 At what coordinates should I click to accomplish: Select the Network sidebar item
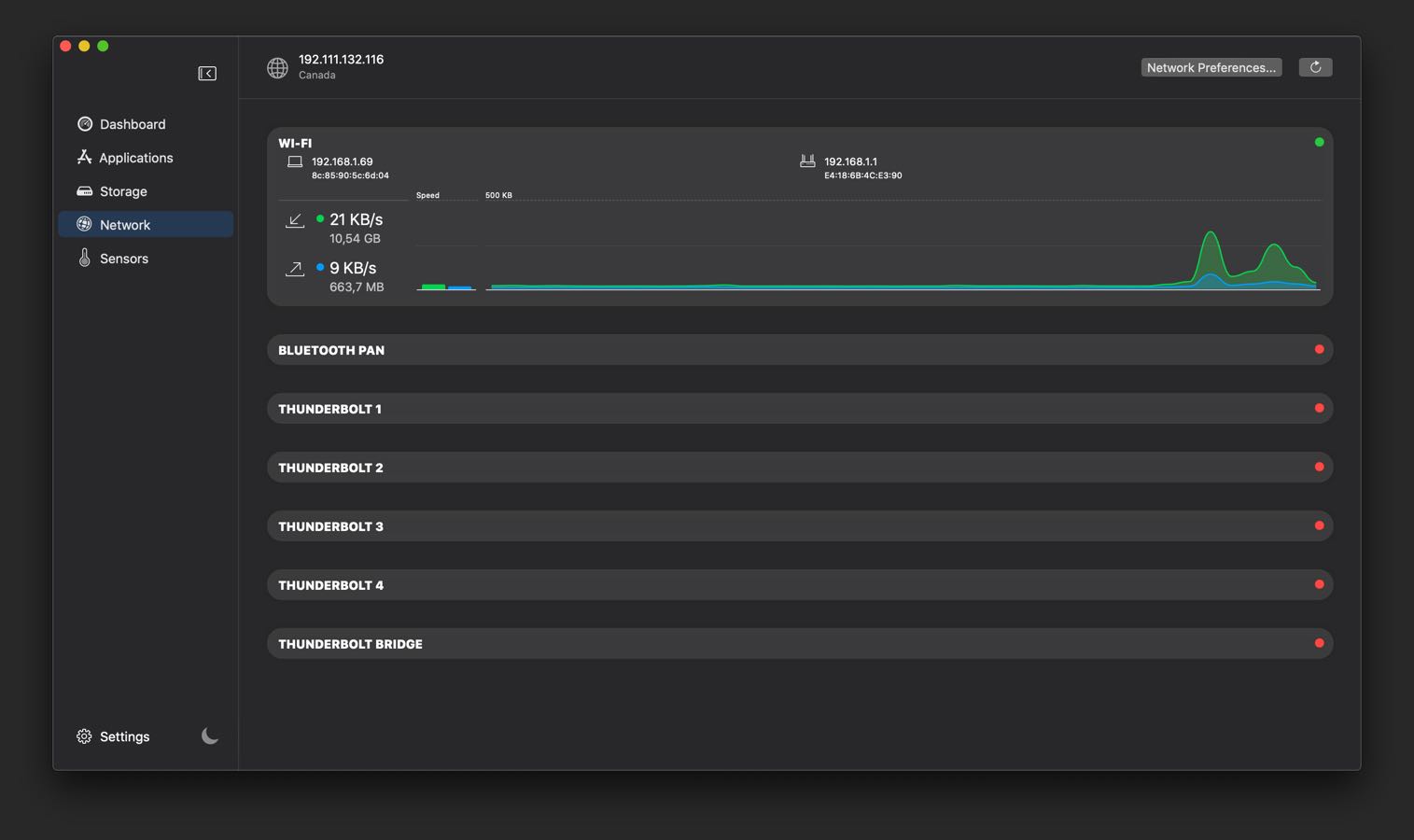(x=146, y=225)
